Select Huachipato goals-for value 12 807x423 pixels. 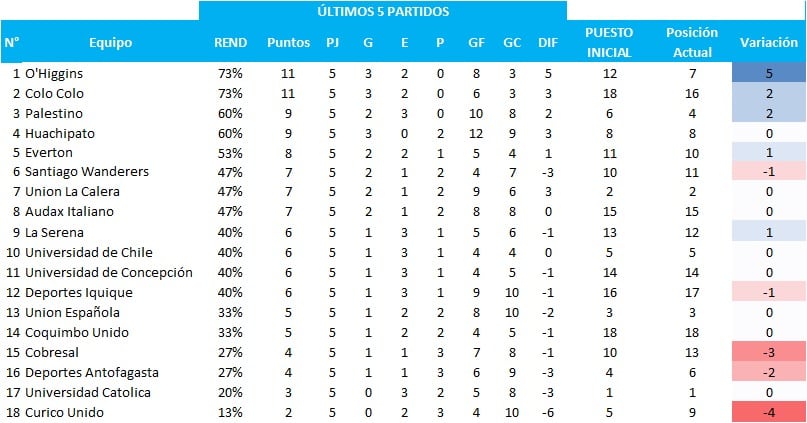click(x=476, y=133)
